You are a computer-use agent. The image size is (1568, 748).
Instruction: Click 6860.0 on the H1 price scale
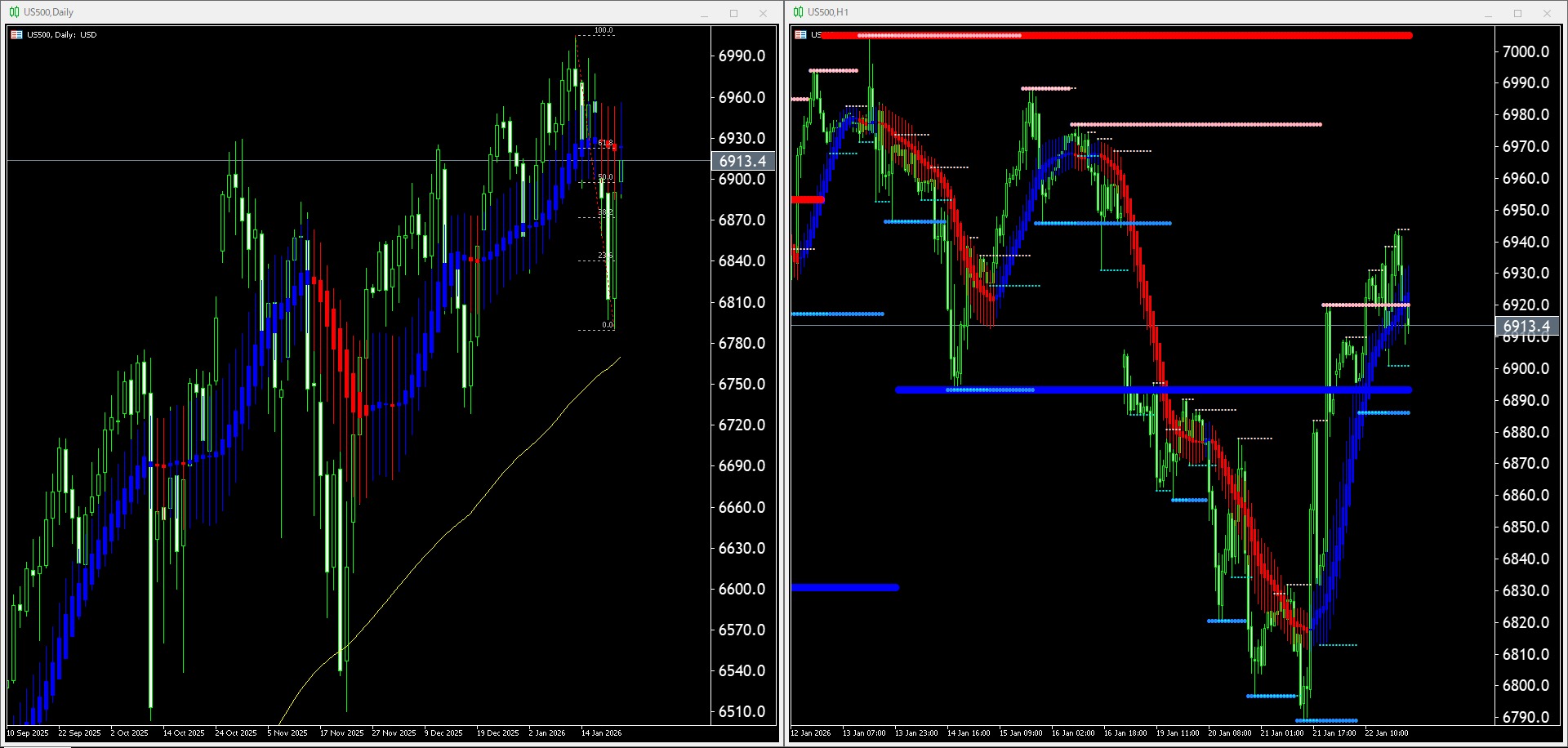[1526, 495]
